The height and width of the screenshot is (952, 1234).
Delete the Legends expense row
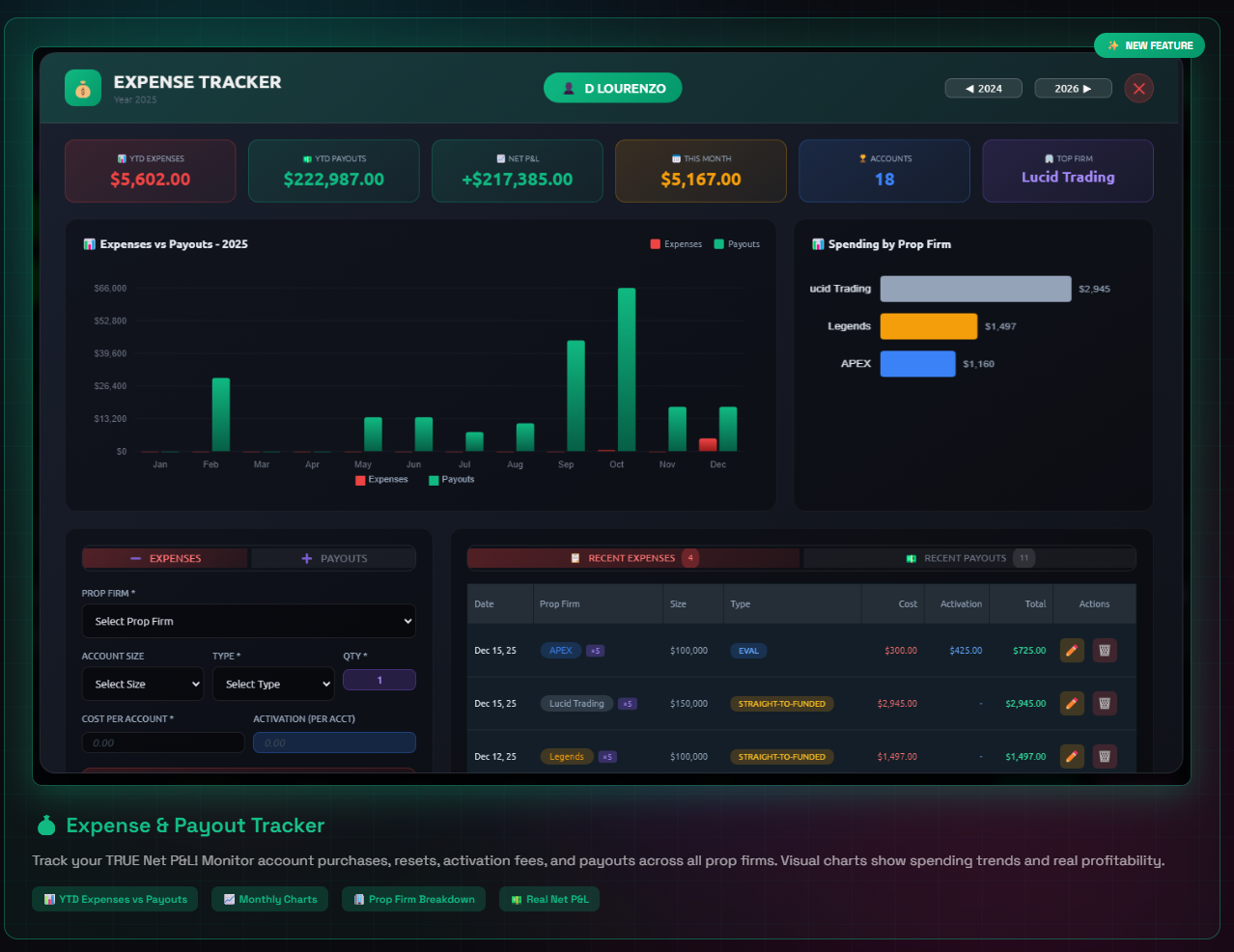point(1105,756)
